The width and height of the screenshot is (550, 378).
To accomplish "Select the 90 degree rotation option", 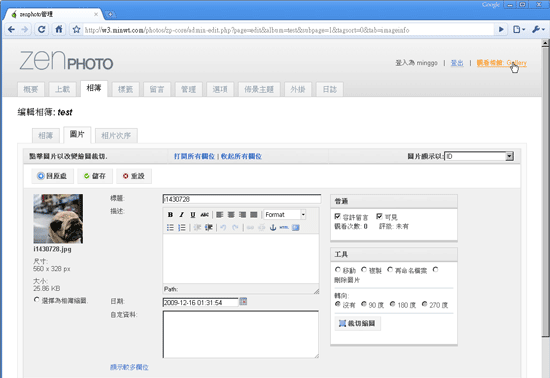I will 364,304.
